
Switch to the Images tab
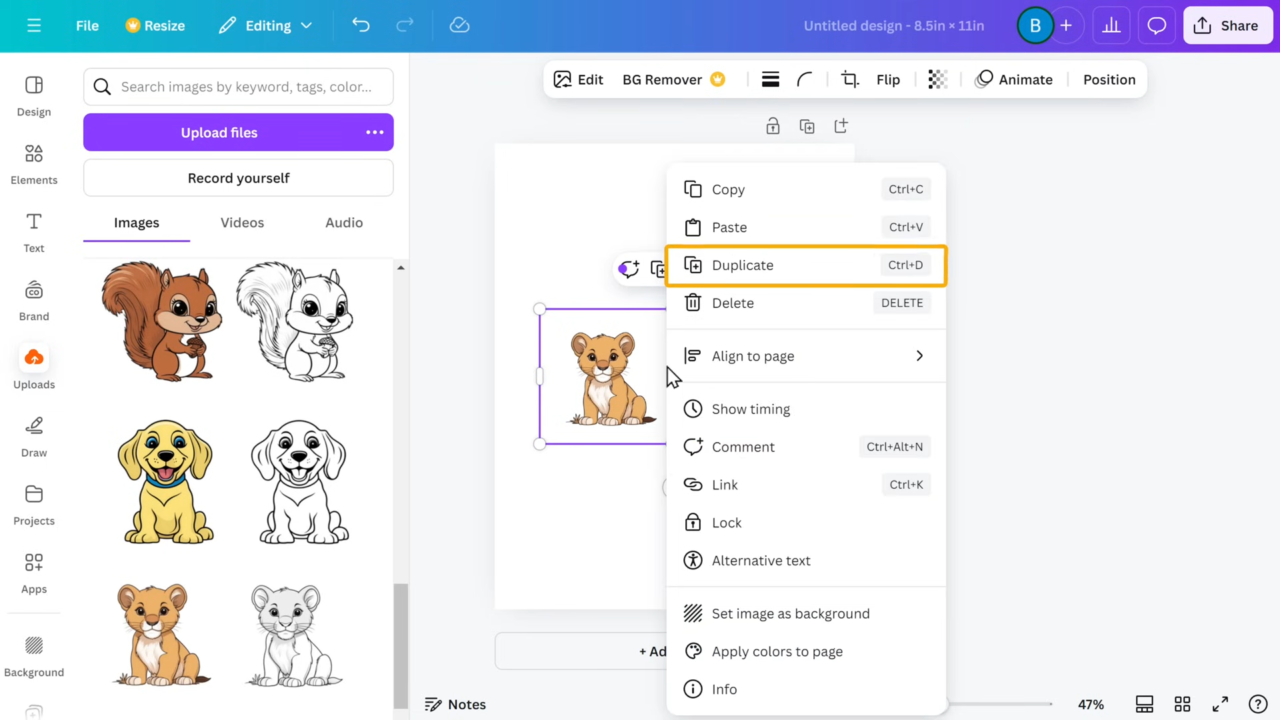tap(136, 223)
